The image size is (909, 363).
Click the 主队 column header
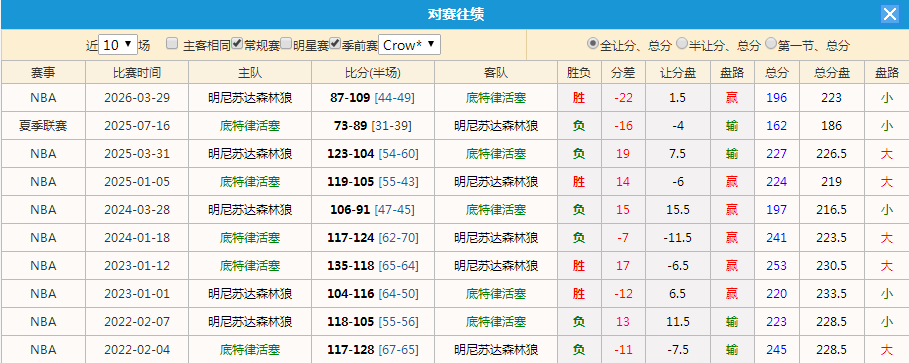[x=250, y=72]
